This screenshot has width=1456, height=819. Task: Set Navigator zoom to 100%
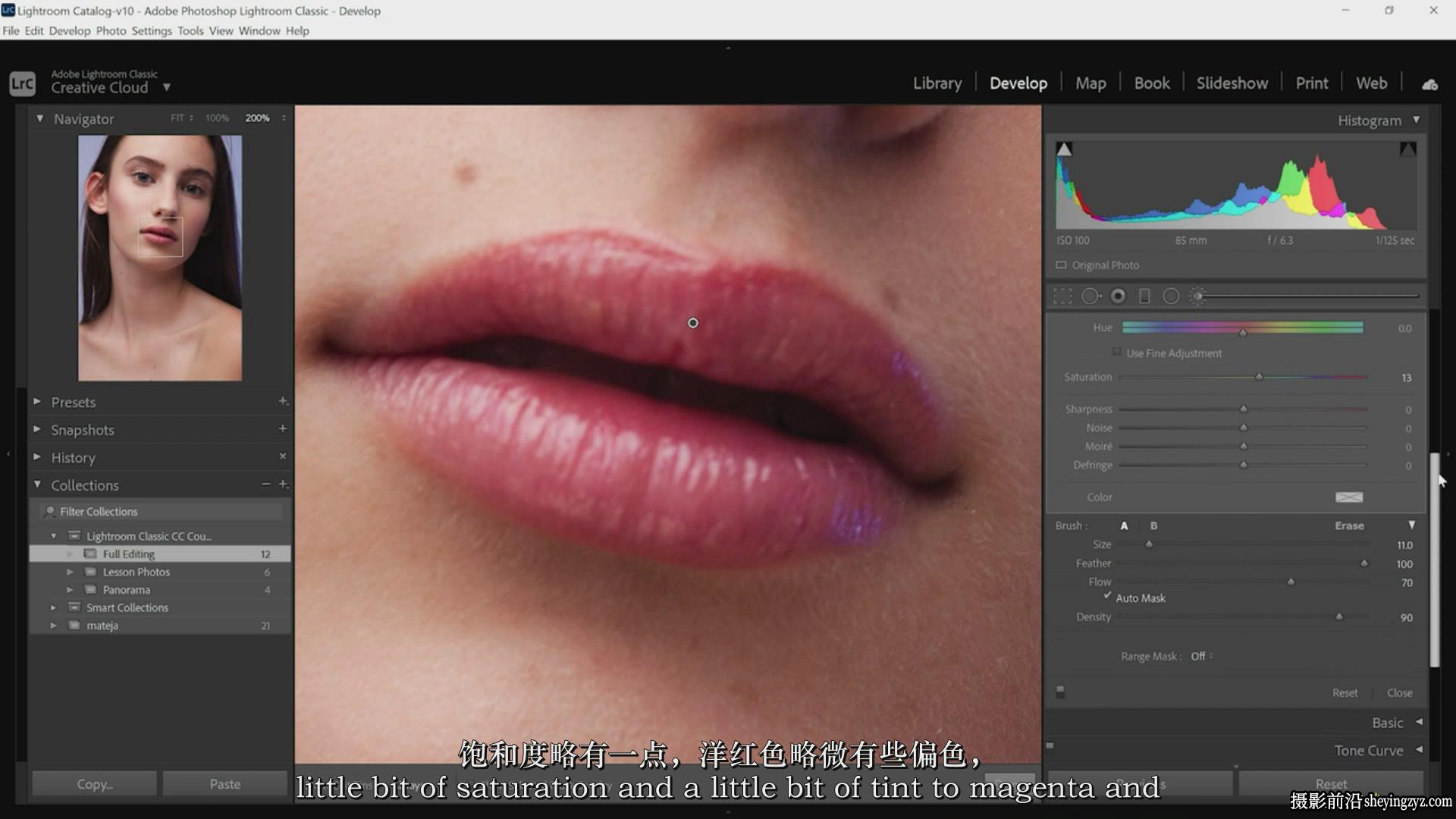(217, 118)
